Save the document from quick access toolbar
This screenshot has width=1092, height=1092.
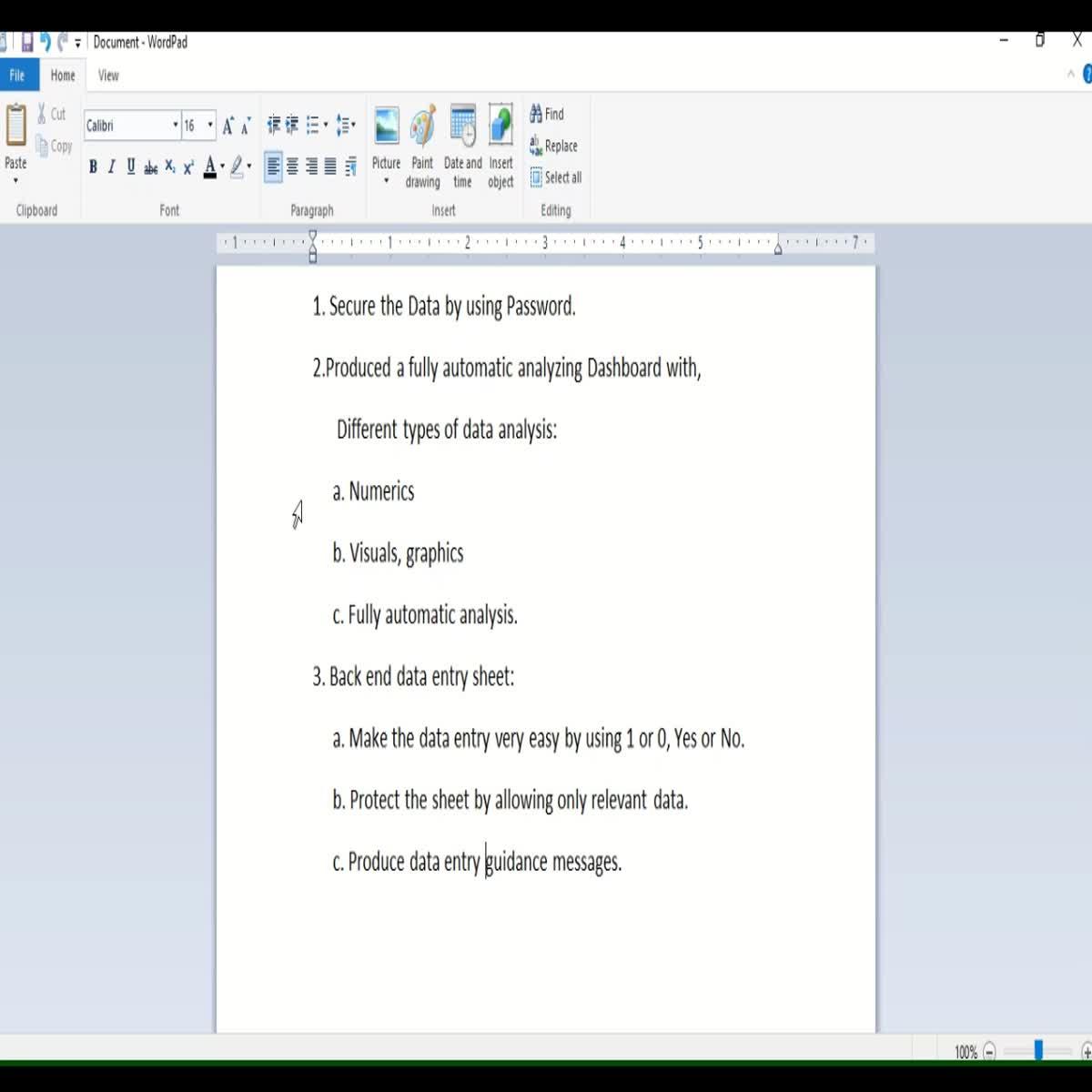coord(27,42)
